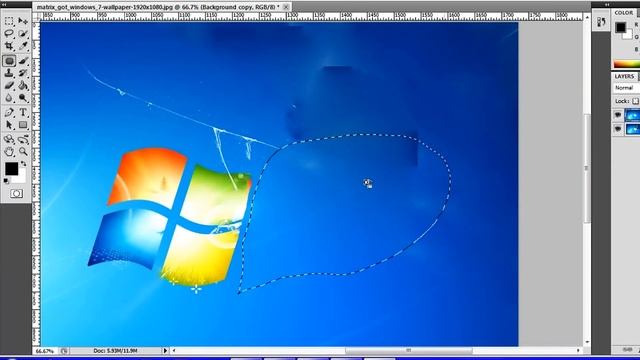
Task: Switch to the LAYERS panel tab
Action: tap(624, 76)
